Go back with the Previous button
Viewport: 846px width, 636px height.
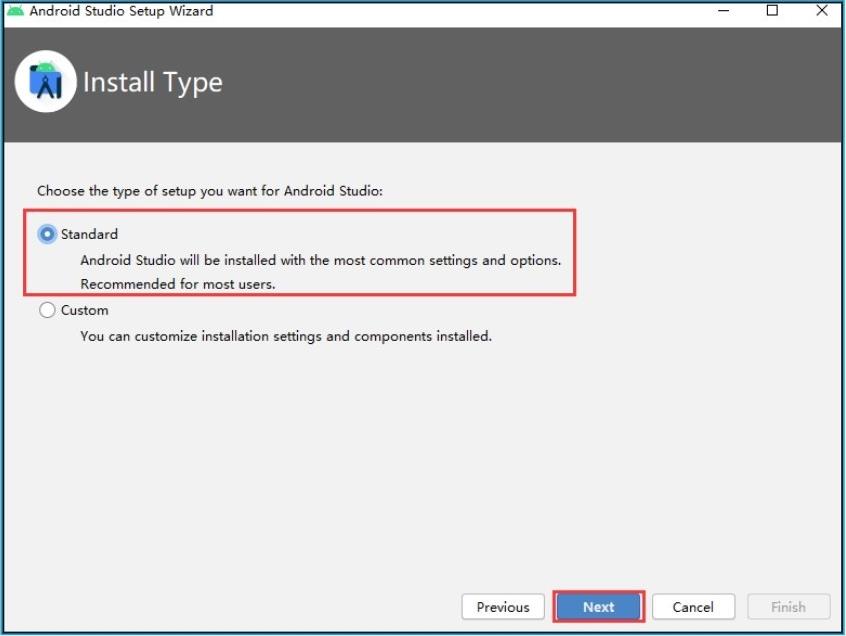pos(503,607)
